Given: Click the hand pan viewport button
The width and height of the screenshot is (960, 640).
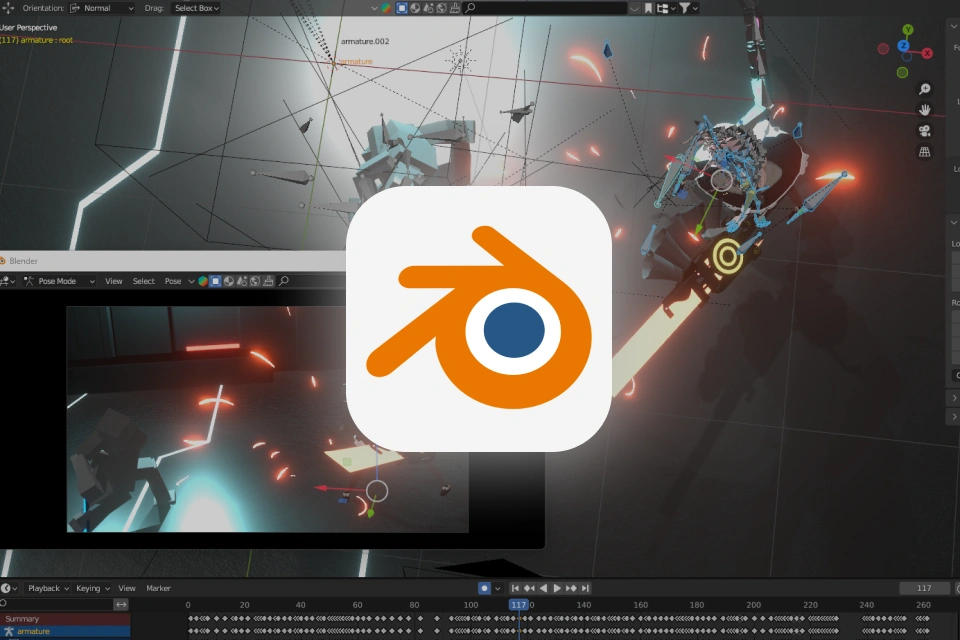Looking at the screenshot, I should point(924,110).
